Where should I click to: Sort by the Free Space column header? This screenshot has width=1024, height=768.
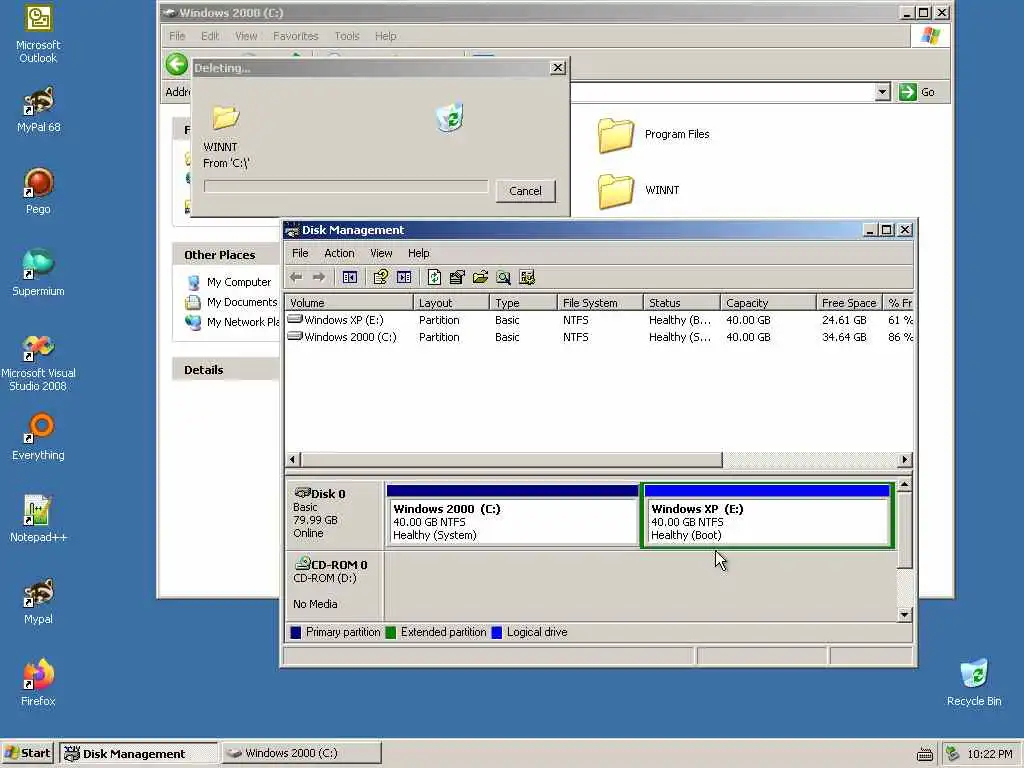coord(850,303)
